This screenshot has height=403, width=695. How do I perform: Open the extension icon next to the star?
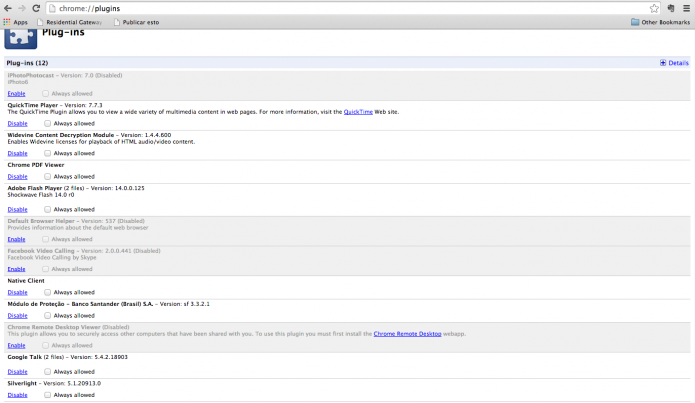671,8
